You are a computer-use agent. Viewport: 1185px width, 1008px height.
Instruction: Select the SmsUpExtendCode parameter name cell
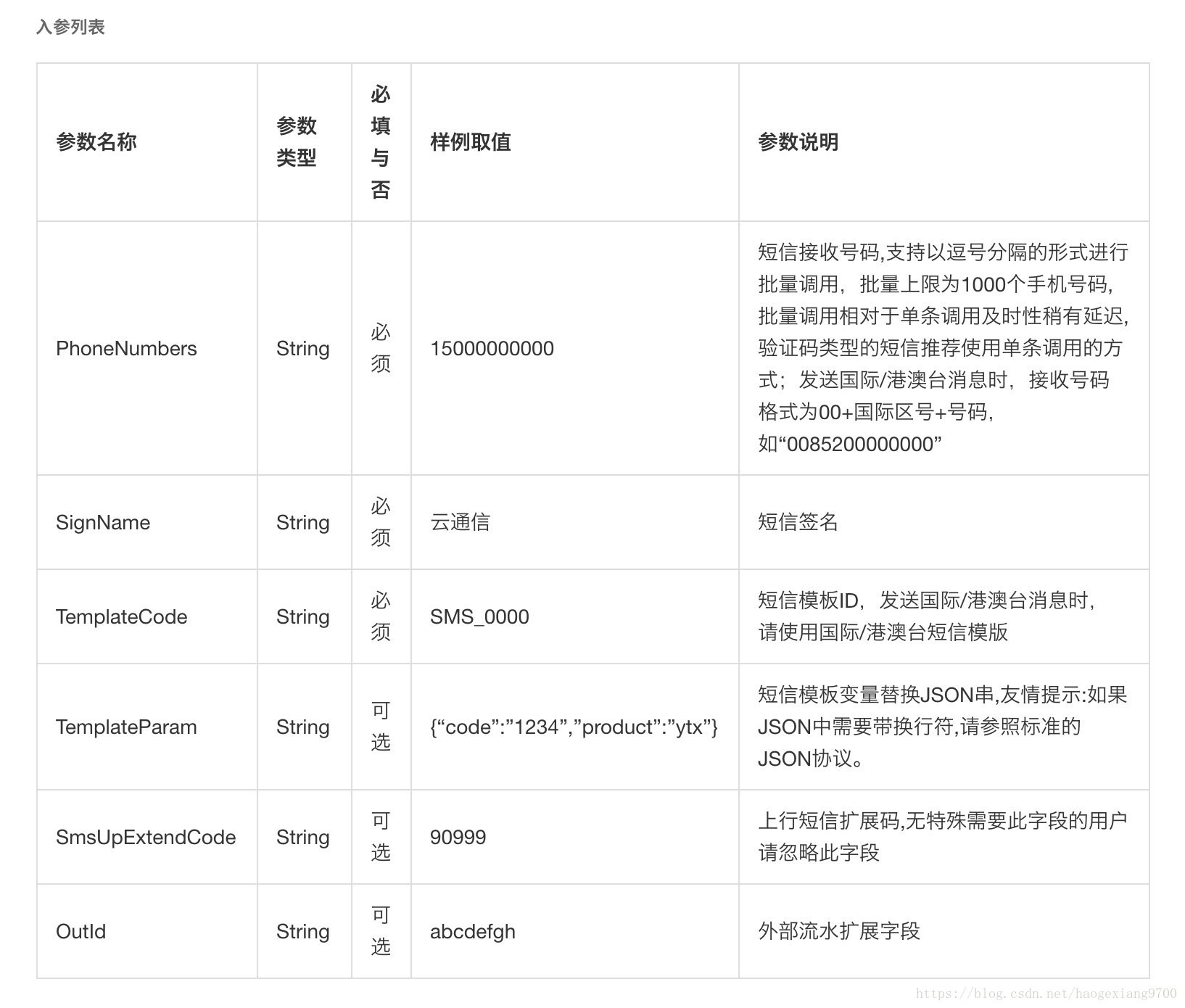(x=146, y=837)
